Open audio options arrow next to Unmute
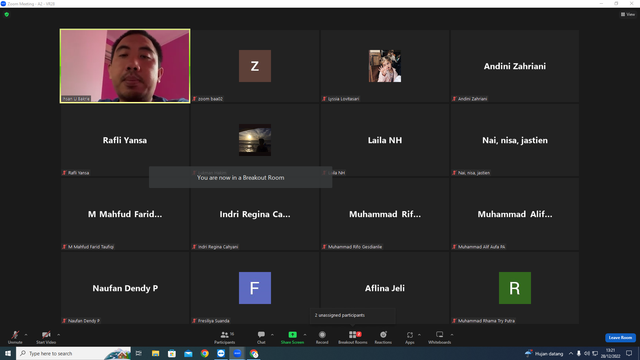The image size is (640, 360). (x=26, y=335)
